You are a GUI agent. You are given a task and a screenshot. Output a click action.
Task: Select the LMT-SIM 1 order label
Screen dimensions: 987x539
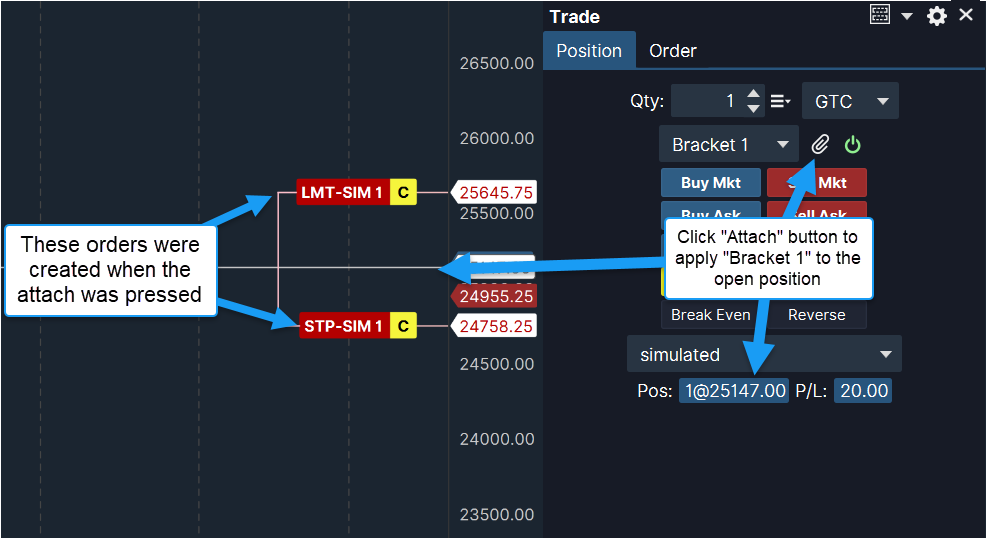tap(343, 192)
